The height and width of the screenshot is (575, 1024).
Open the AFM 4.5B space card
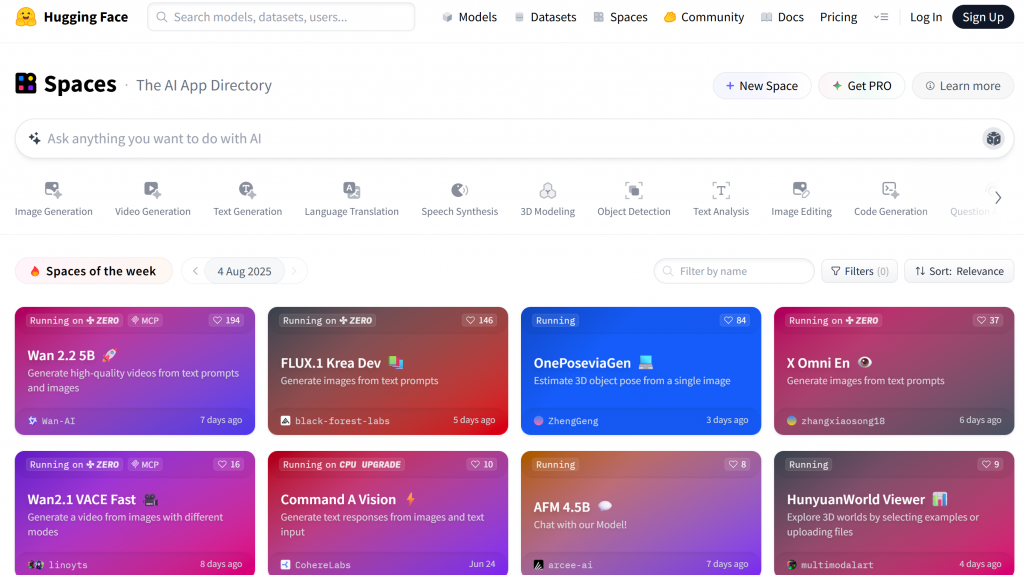641,513
